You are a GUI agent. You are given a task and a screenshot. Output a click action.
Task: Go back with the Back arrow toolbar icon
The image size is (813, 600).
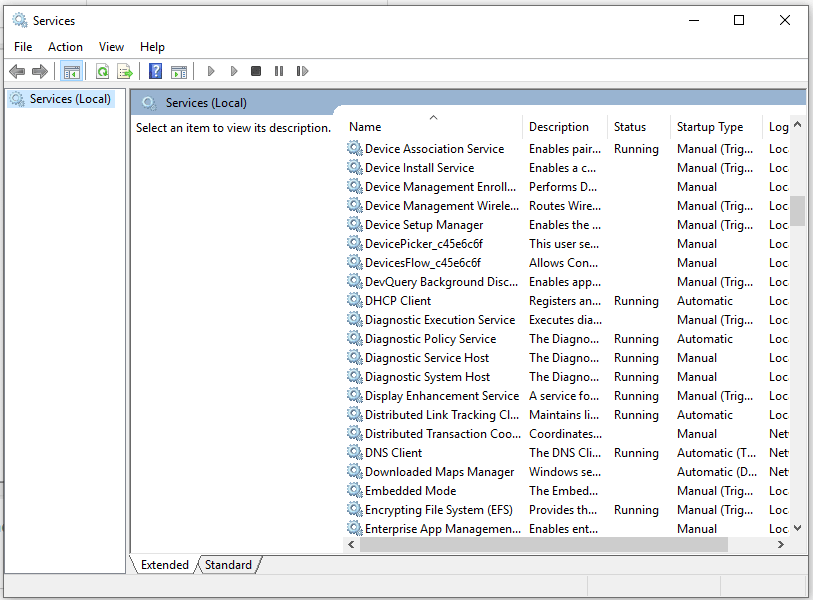(17, 71)
